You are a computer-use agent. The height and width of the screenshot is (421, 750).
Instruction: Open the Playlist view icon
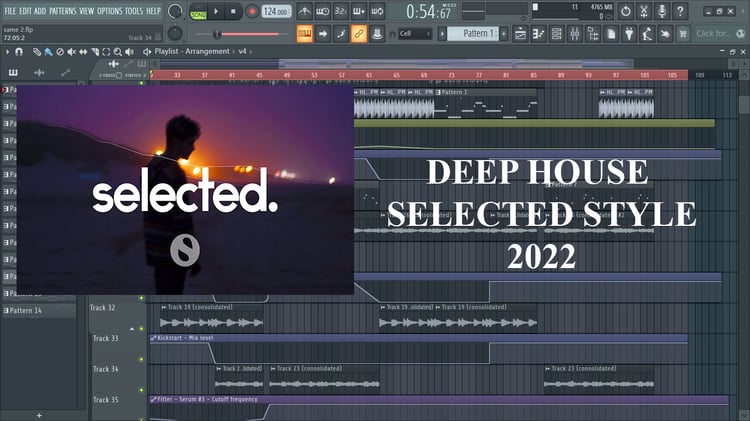point(520,34)
